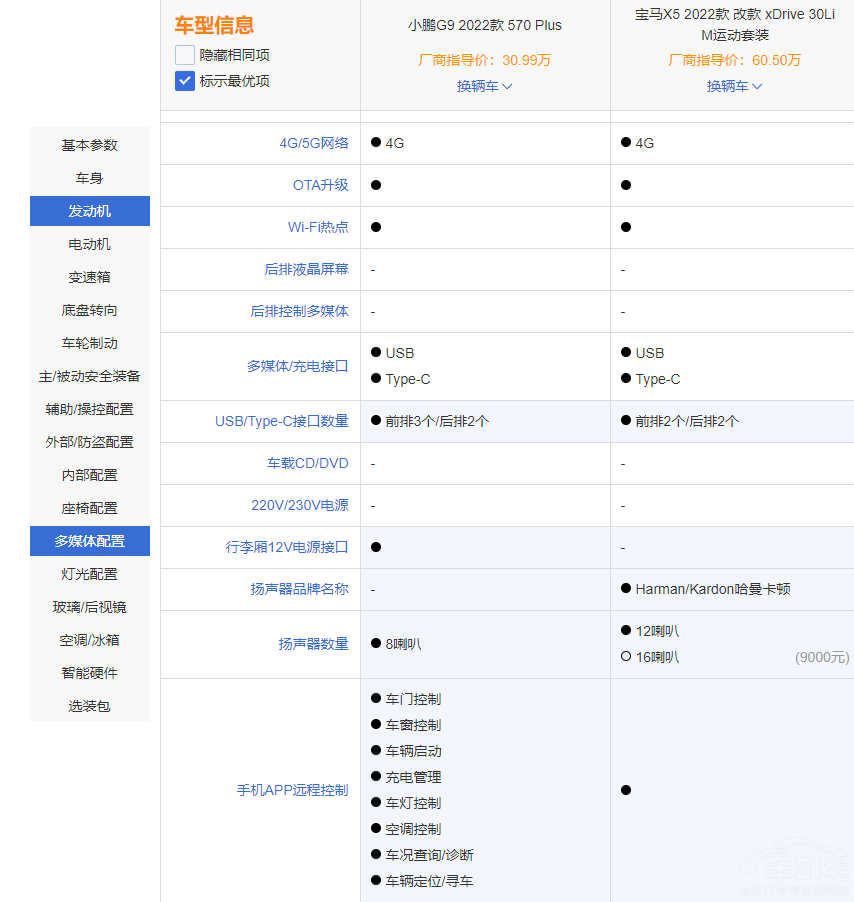854x902 pixels.
Task: Select 发动机 in the left navigation
Action: coord(90,211)
